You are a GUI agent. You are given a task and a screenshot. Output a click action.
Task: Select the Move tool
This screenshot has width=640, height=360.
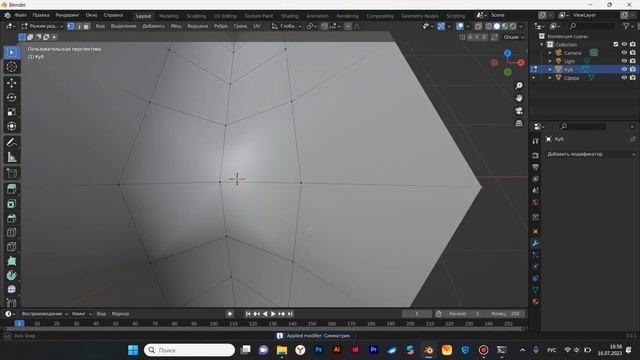click(11, 83)
